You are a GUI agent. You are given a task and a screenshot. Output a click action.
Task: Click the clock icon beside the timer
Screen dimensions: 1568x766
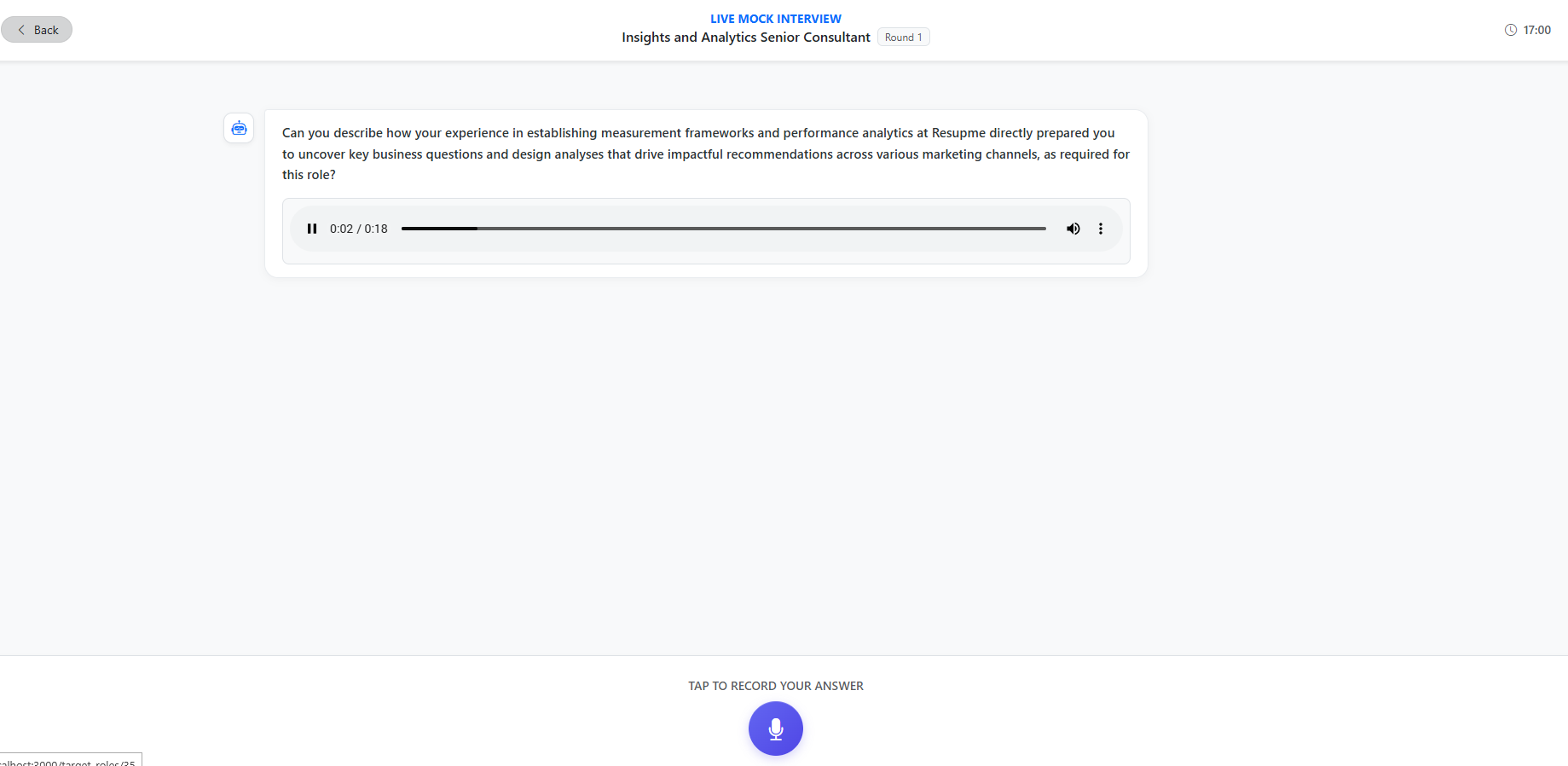click(x=1511, y=30)
